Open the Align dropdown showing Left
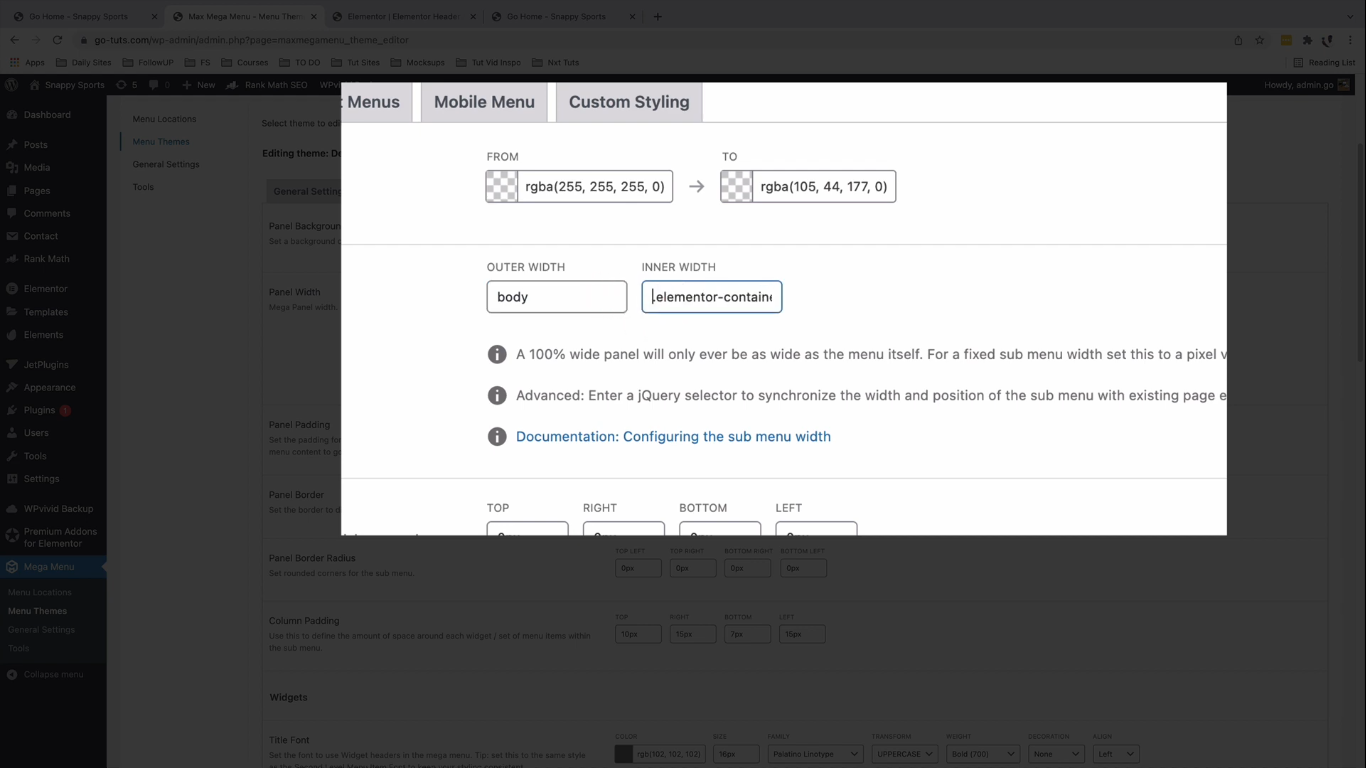This screenshot has width=1366, height=768. (x=1115, y=754)
